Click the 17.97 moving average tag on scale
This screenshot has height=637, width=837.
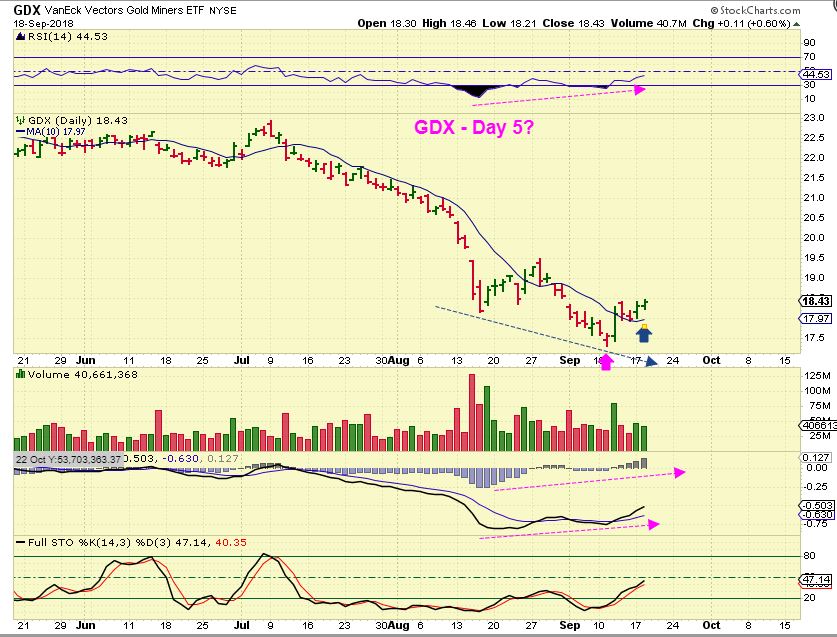(816, 318)
